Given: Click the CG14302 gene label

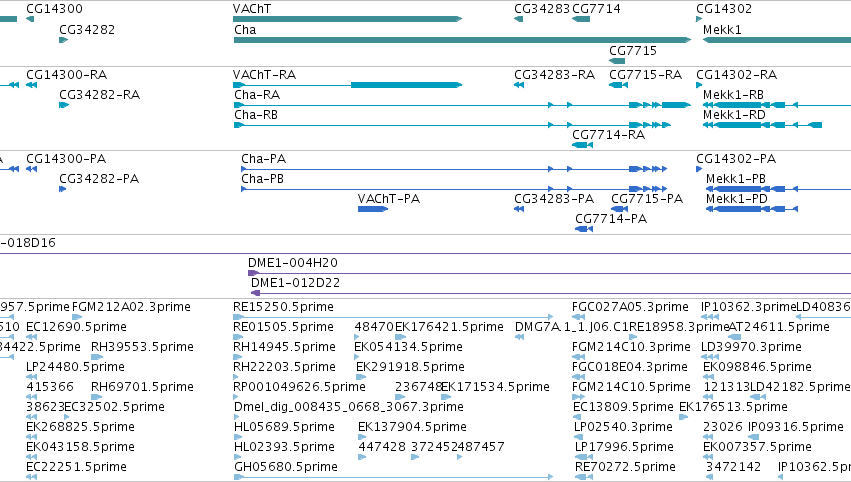Looking at the screenshot, I should (724, 9).
